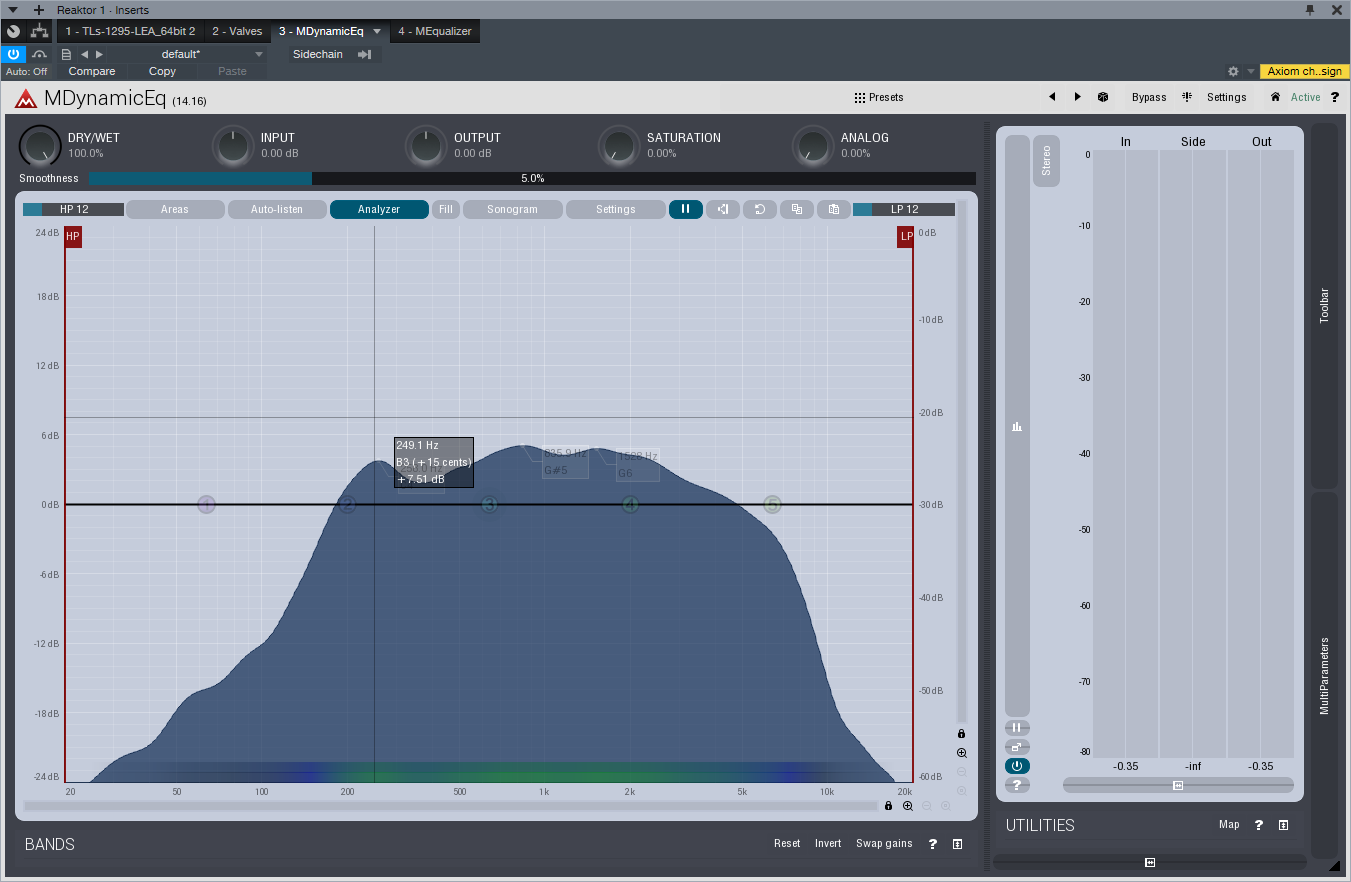Toggle the Sonogram view
The height and width of the screenshot is (882, 1351).
[x=513, y=209]
